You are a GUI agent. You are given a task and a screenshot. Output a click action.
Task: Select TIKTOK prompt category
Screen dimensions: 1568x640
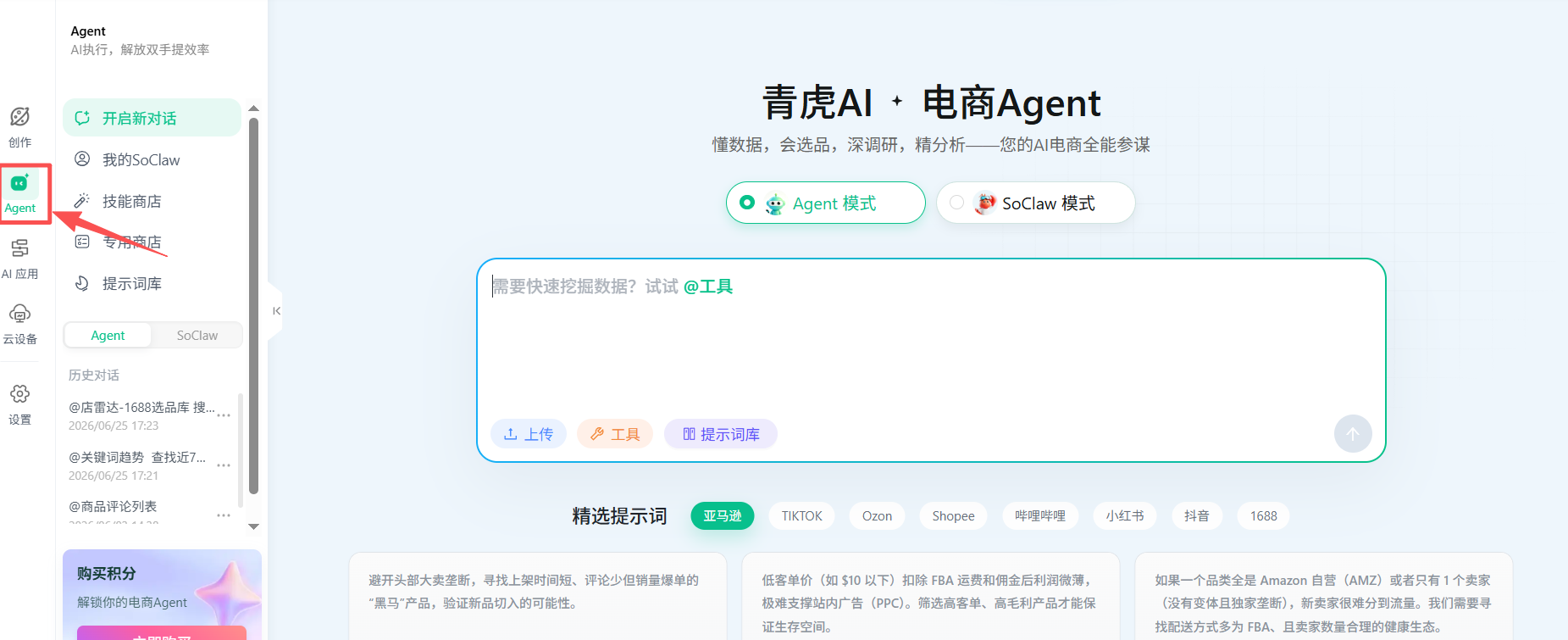coord(801,515)
